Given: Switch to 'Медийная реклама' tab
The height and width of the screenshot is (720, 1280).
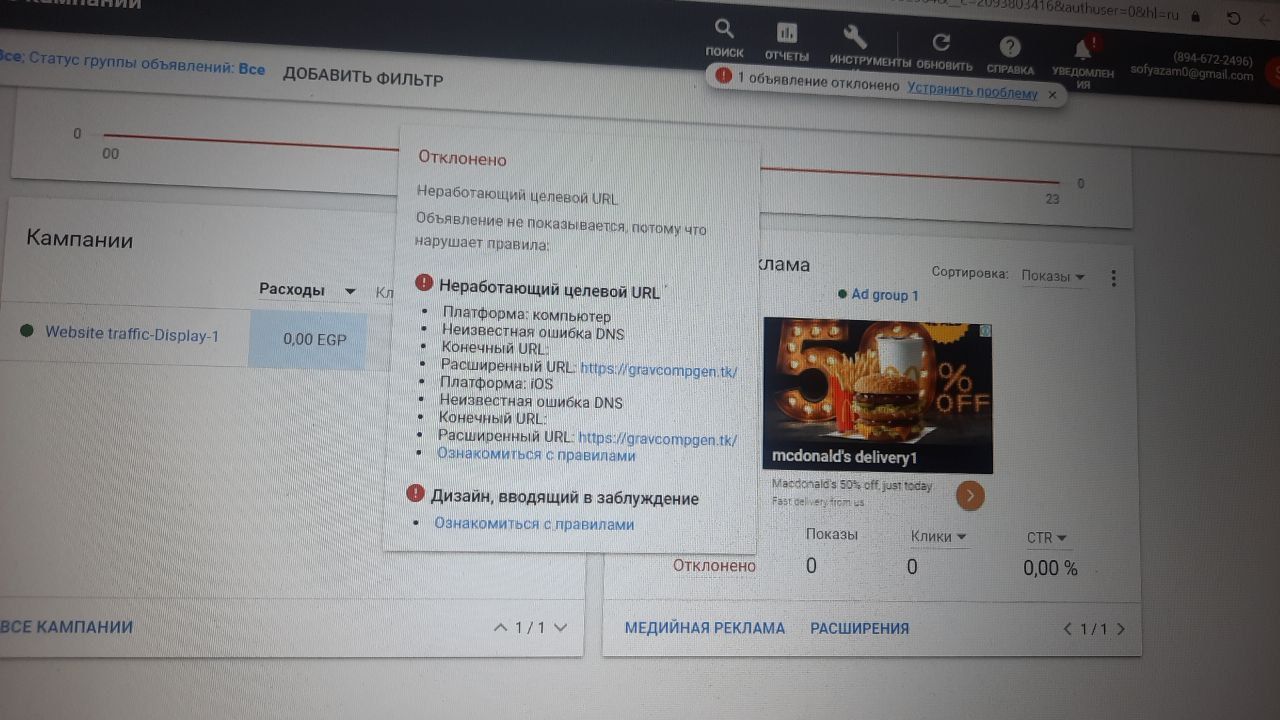Looking at the screenshot, I should (705, 628).
